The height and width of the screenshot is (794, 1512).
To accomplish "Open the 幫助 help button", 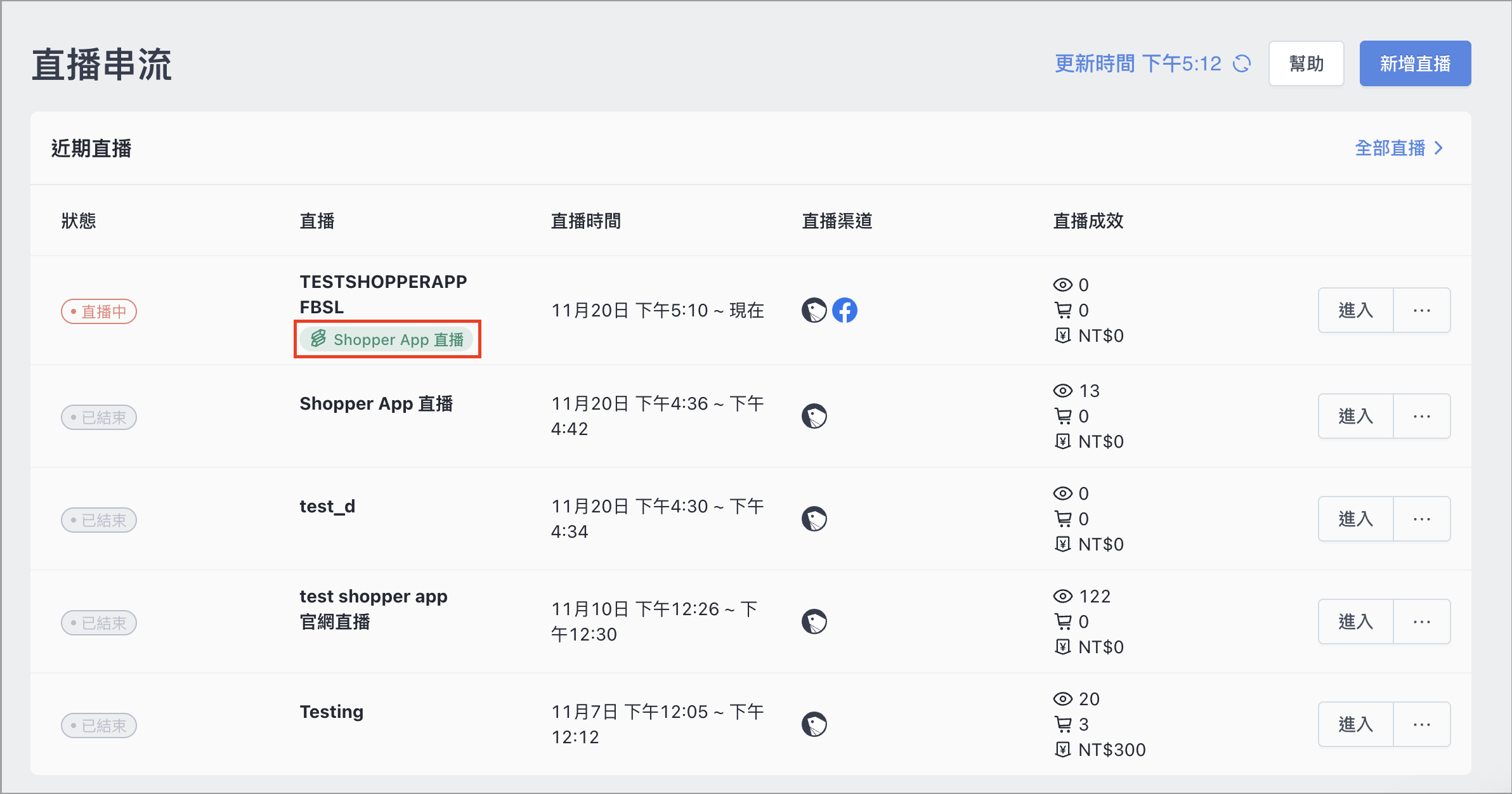I will click(x=1306, y=63).
